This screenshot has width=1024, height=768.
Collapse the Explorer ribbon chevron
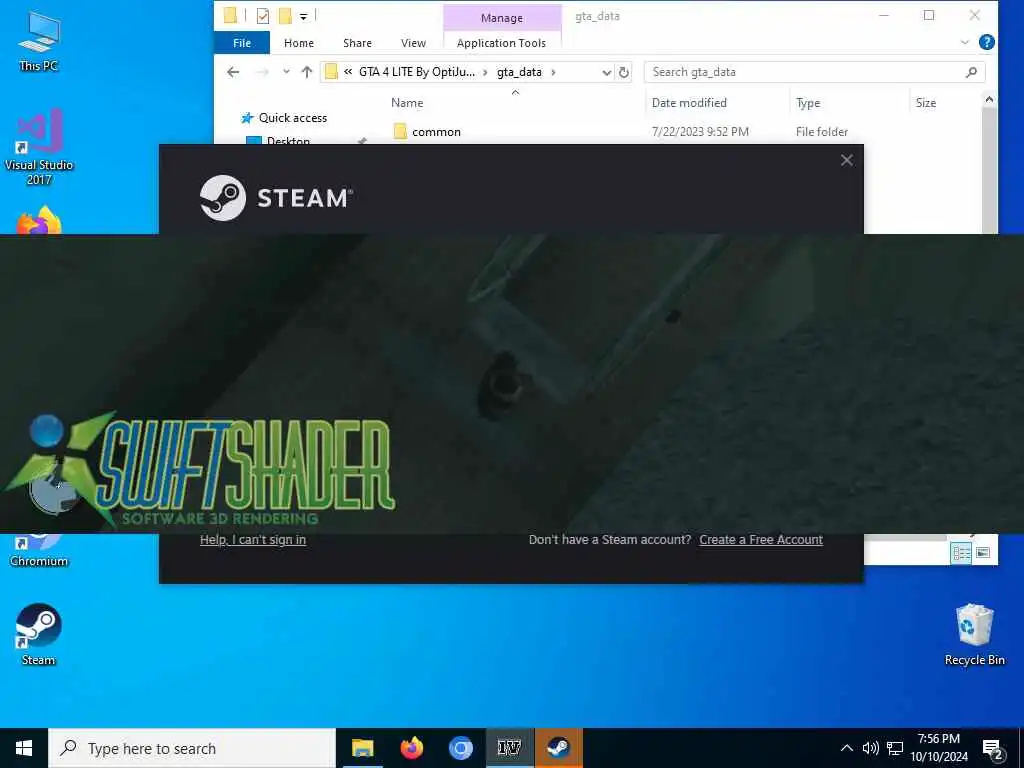pos(965,42)
